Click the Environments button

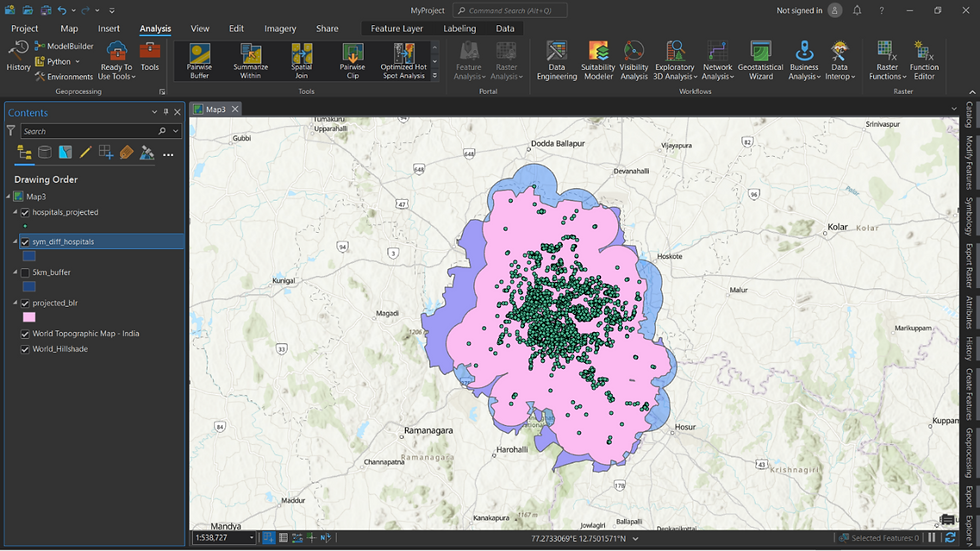click(64, 77)
